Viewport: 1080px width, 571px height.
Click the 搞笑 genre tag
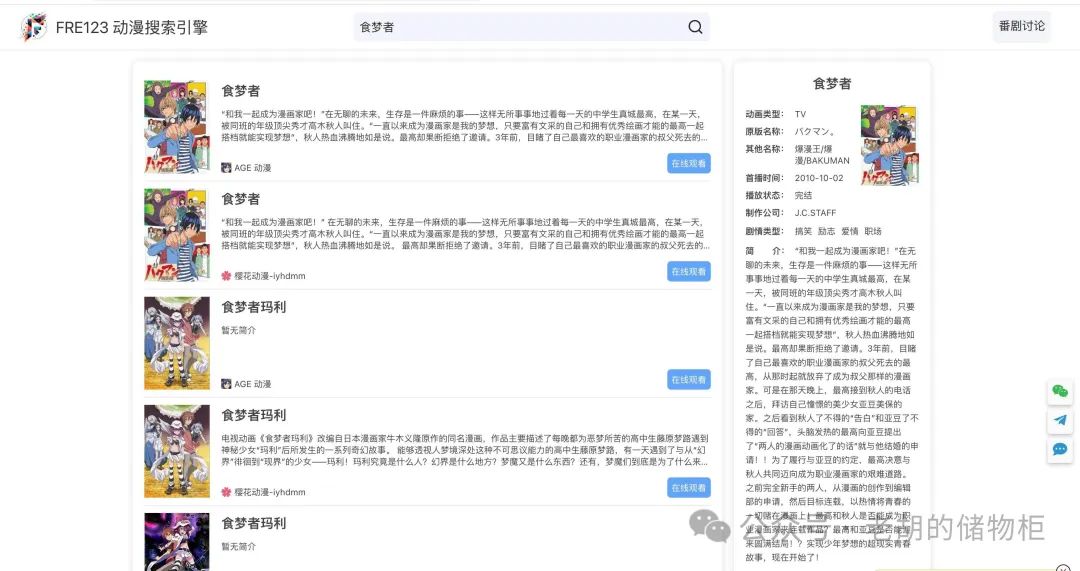[803, 231]
